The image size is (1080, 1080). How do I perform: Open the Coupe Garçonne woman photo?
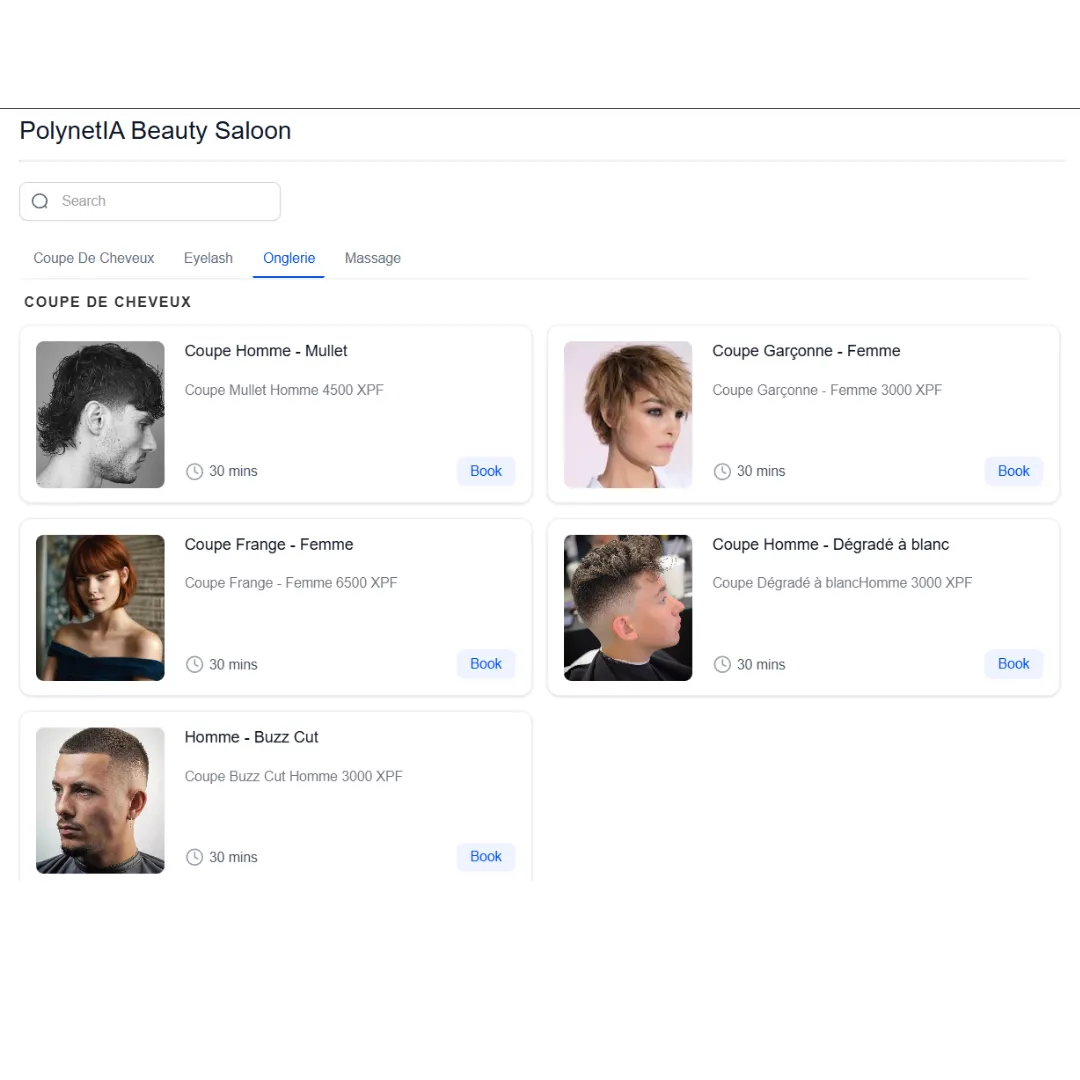627,415
